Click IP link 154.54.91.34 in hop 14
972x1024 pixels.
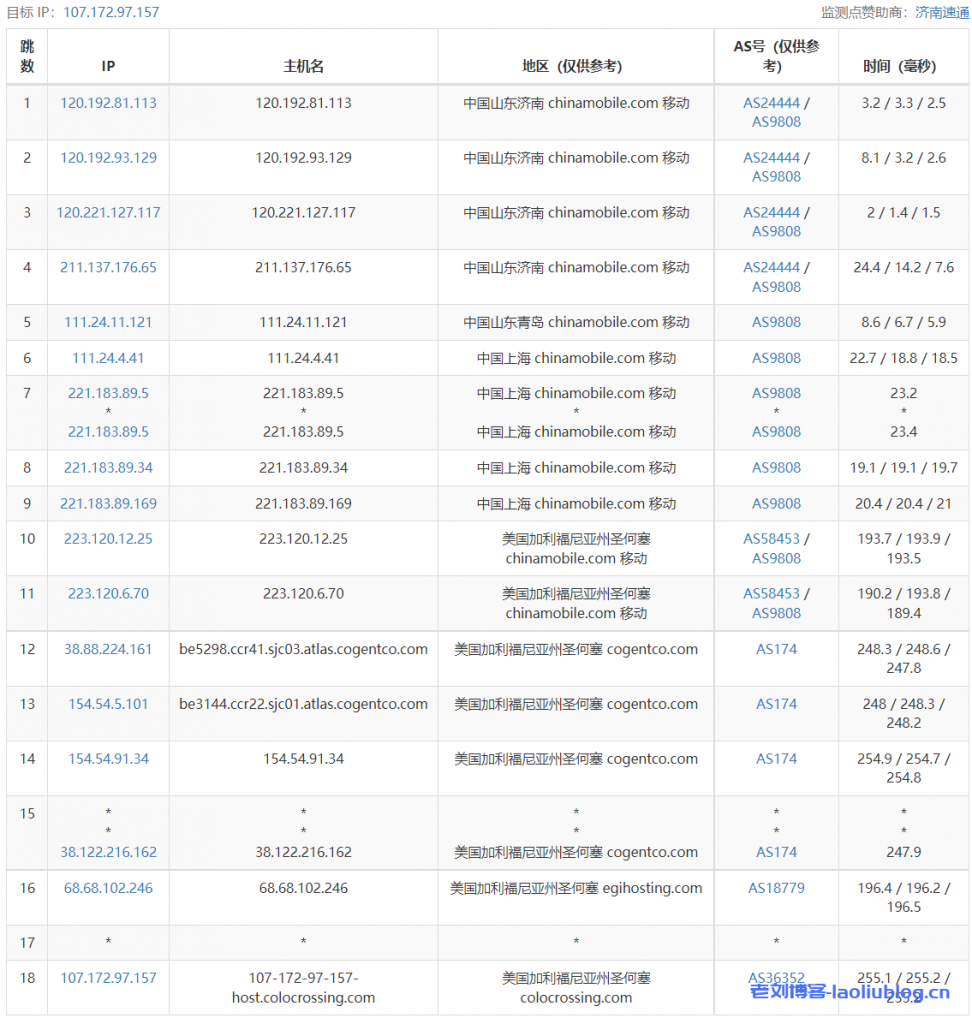107,758
